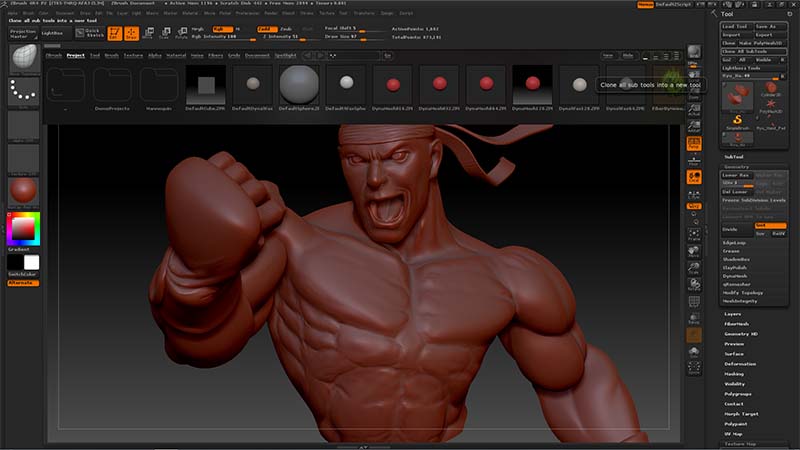Screen dimensions: 800x450
Task: Enable the Zsub sculpt mode
Action: (286, 29)
